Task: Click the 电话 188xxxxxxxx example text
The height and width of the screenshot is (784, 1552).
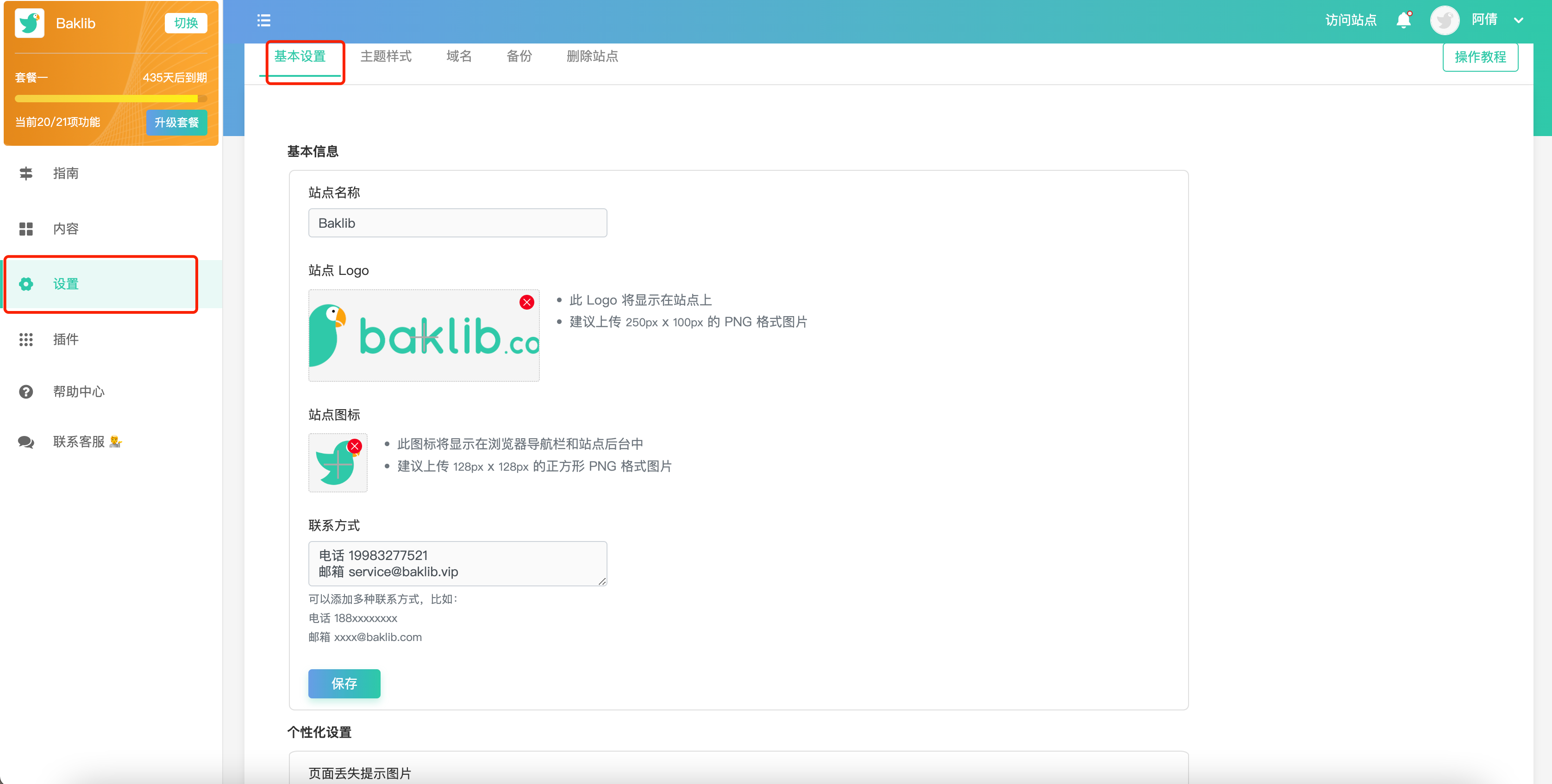Action: pyautogui.click(x=353, y=618)
